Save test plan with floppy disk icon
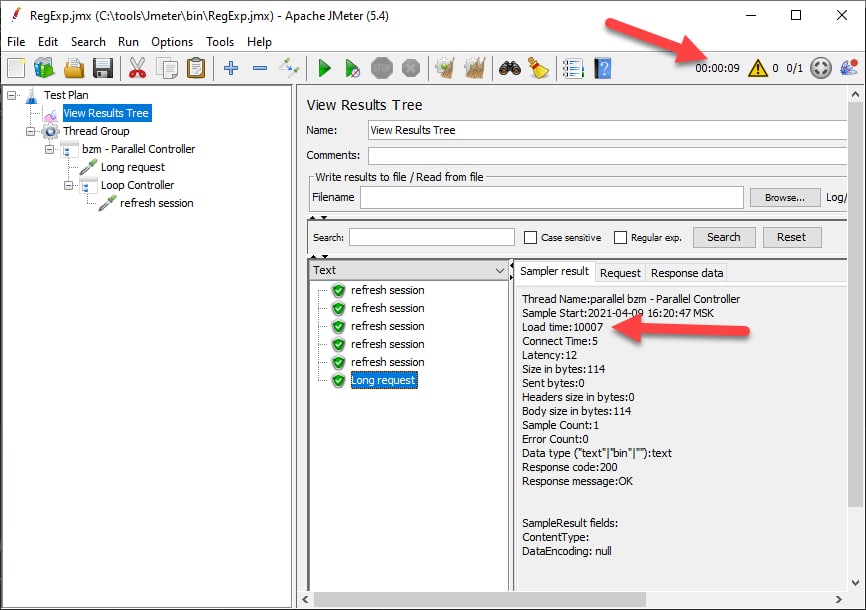This screenshot has height=610, width=866. (103, 69)
